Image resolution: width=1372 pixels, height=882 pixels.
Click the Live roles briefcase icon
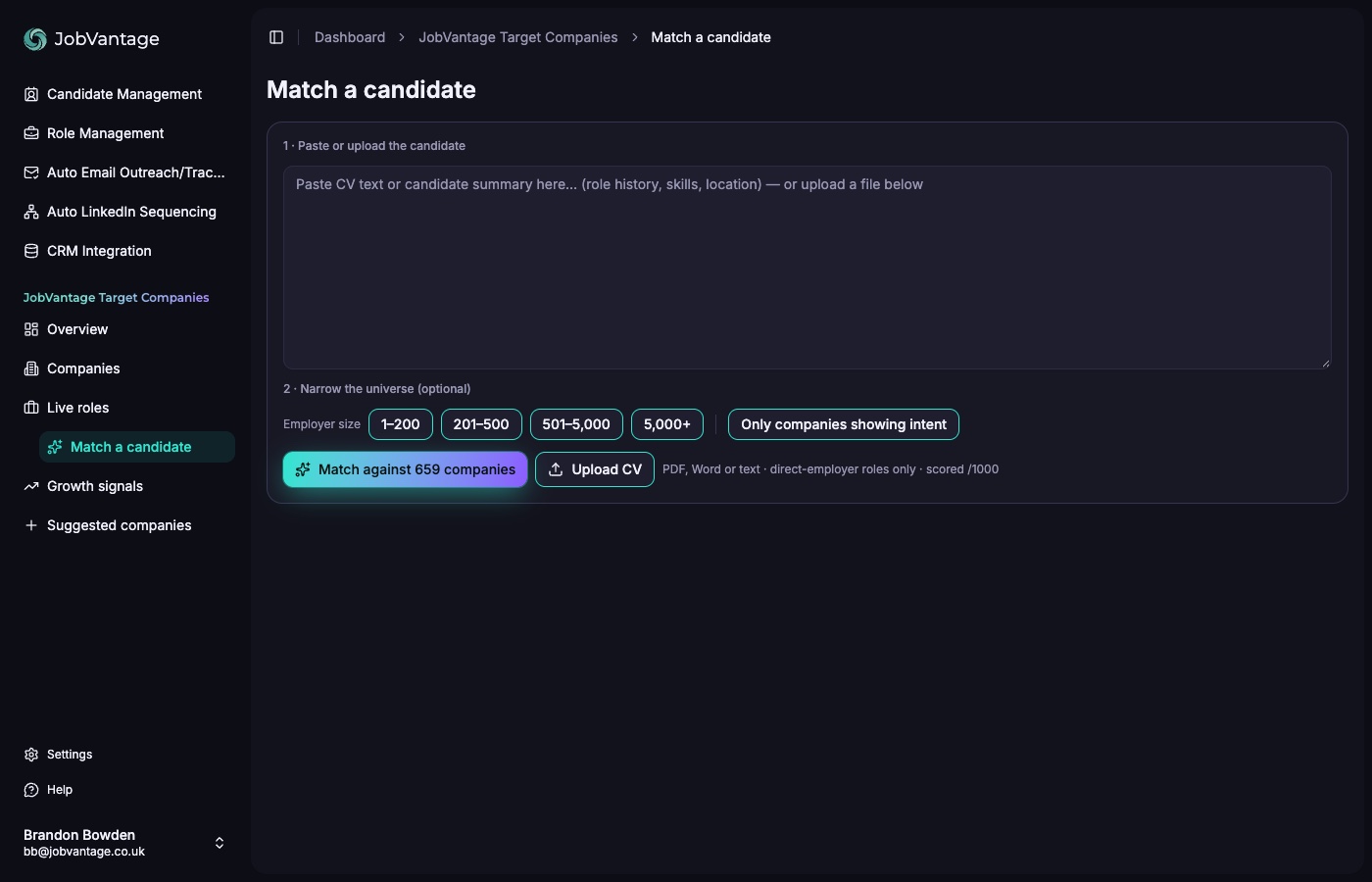pyautogui.click(x=31, y=408)
